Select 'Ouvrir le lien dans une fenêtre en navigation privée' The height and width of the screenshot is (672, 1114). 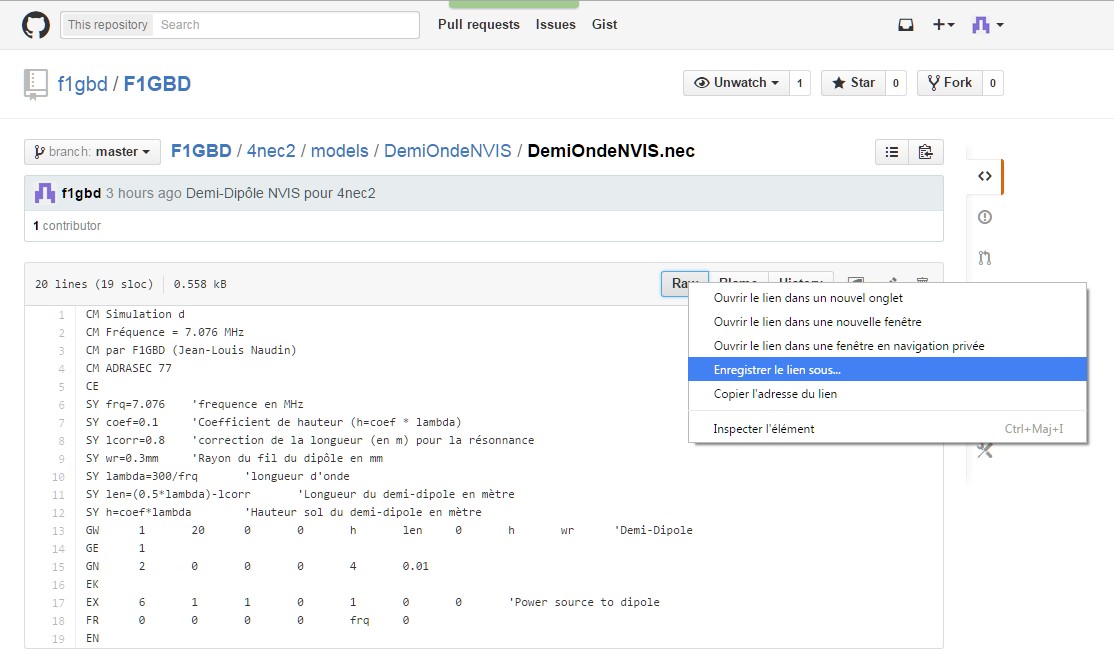pyautogui.click(x=887, y=346)
